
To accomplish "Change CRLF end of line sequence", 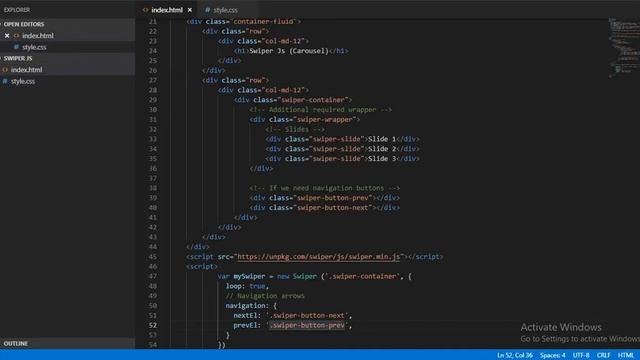I will (603, 355).
